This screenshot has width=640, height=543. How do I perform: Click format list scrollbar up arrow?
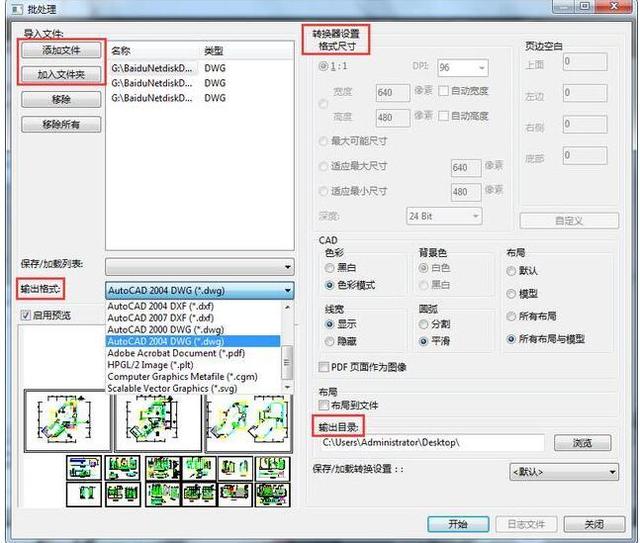click(288, 307)
